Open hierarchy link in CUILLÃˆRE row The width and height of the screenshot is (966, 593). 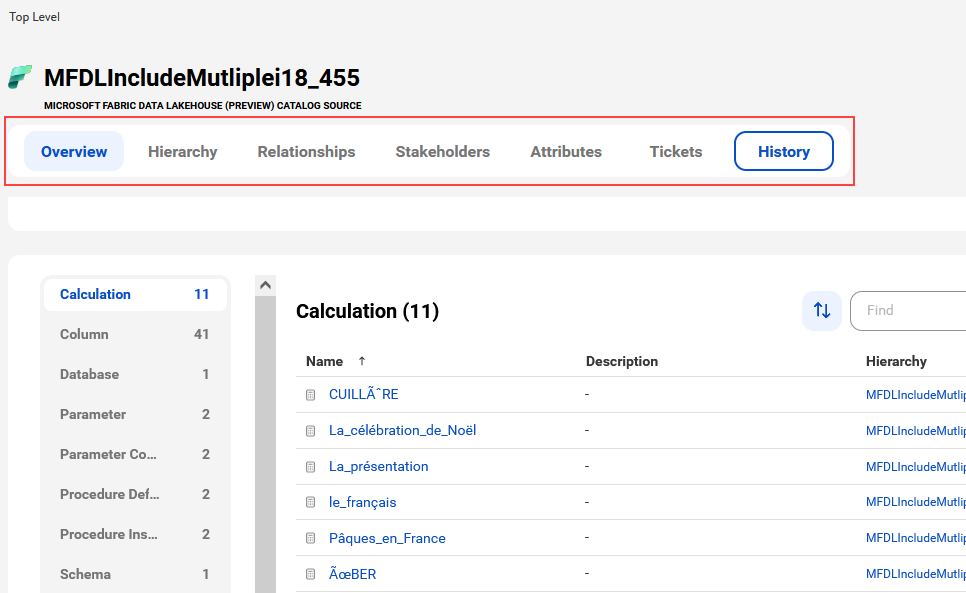(x=915, y=395)
